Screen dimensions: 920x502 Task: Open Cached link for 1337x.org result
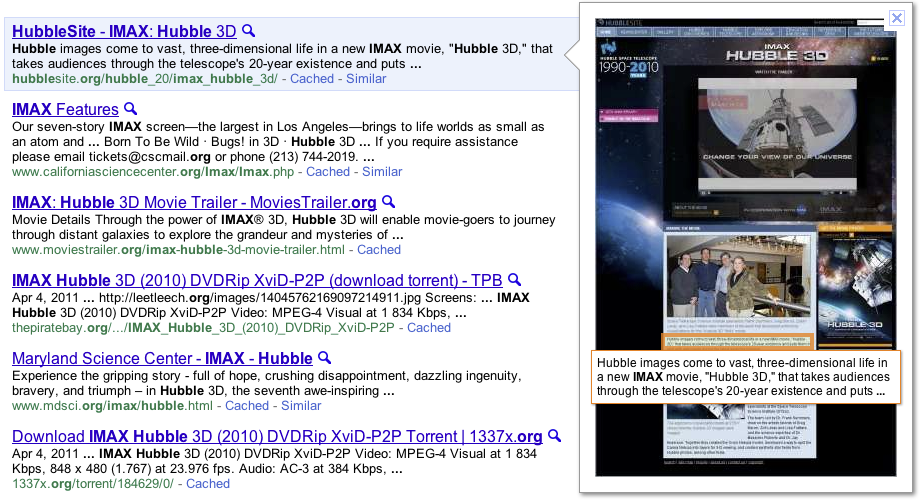point(208,484)
